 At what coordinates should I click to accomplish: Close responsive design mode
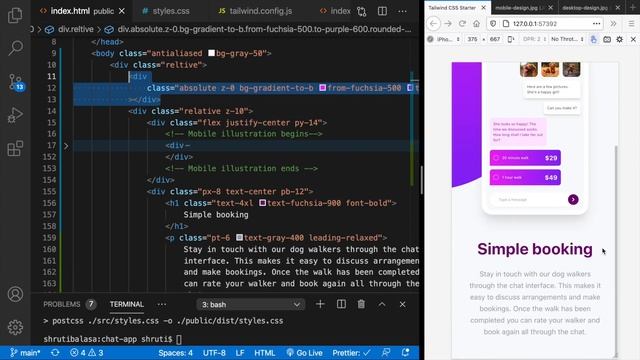coord(633,39)
